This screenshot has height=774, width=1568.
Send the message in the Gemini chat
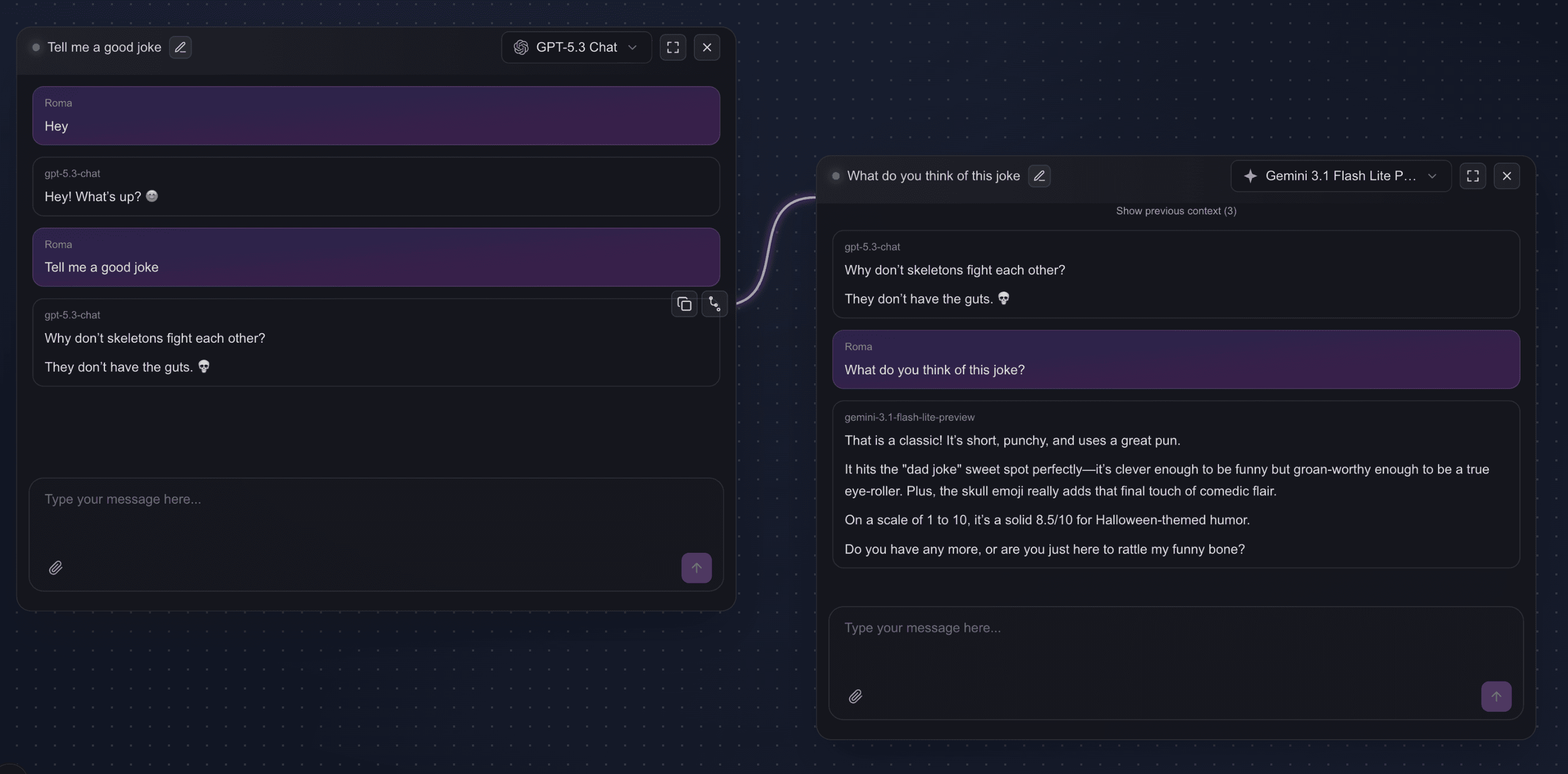point(1496,696)
